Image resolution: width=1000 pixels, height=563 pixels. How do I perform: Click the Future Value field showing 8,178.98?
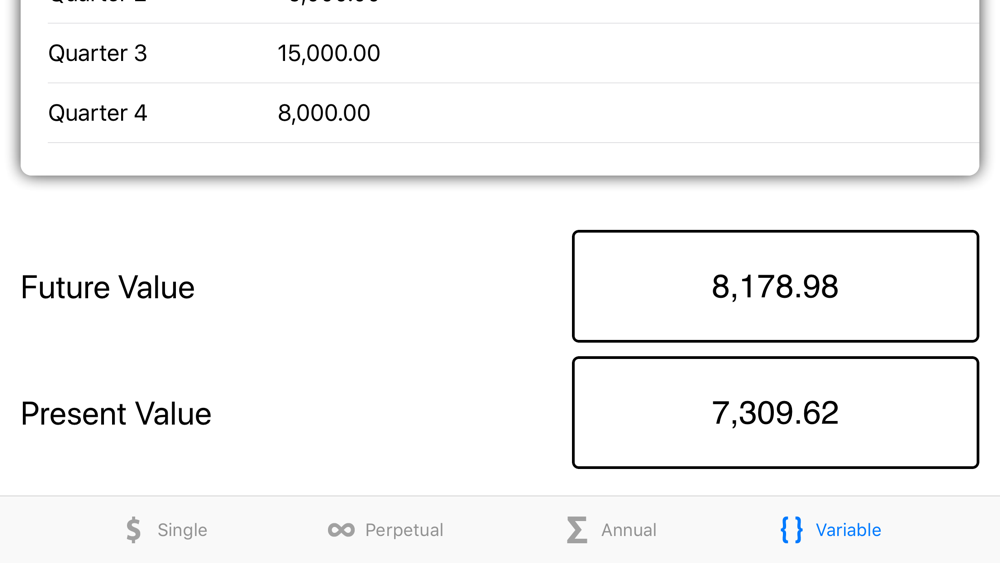(775, 287)
